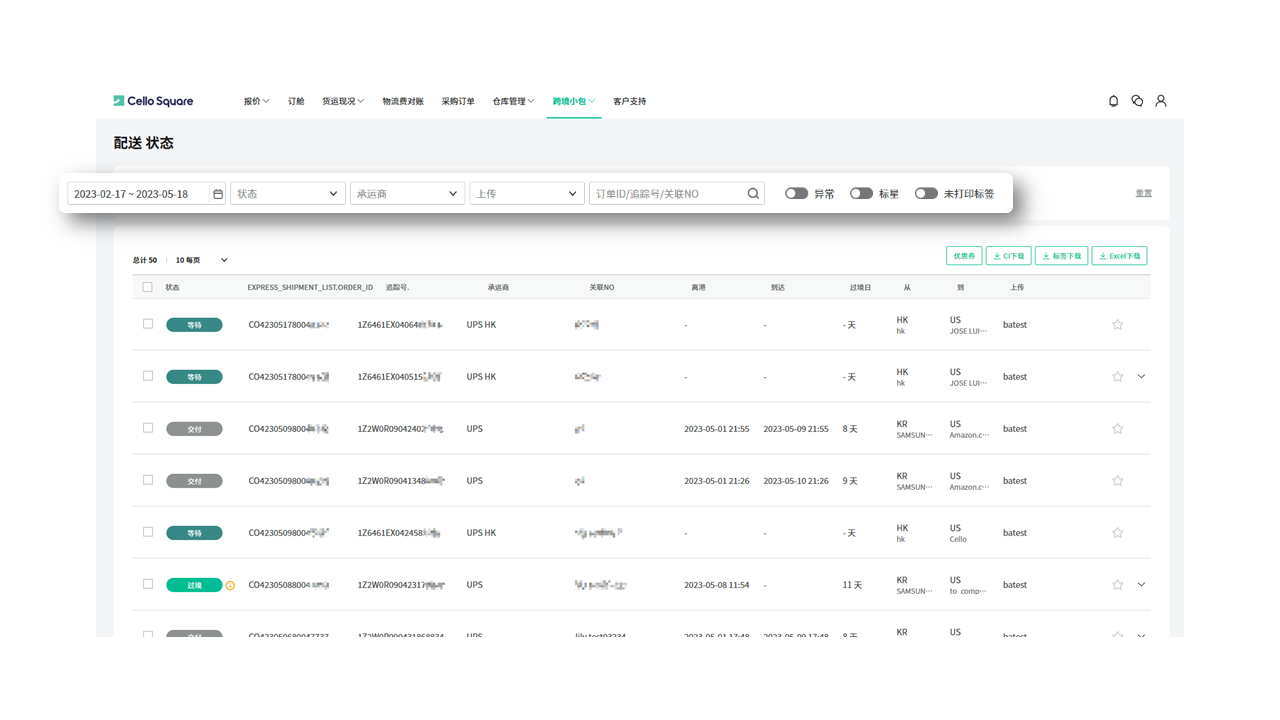
Task: Enable the 异常 filter toggle
Action: pos(796,194)
